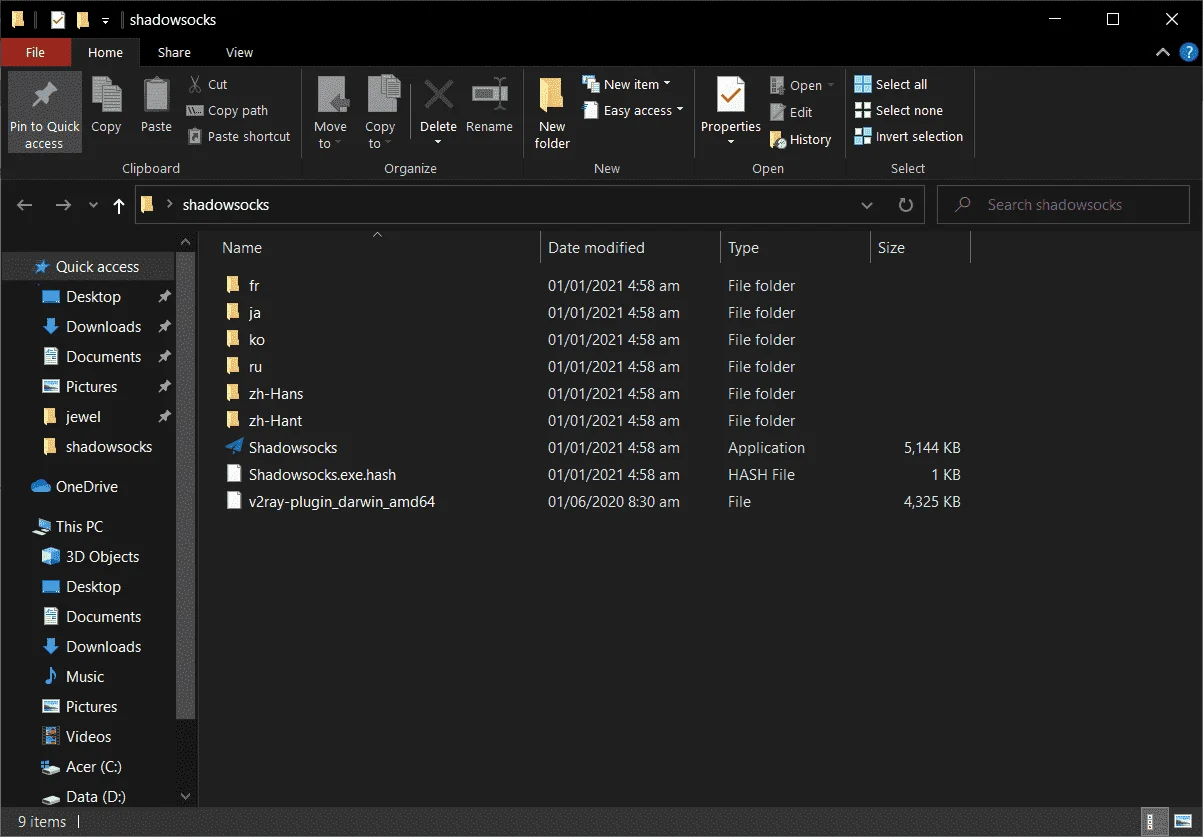Open the Easy access dropdown
The height and width of the screenshot is (837, 1203).
633,111
